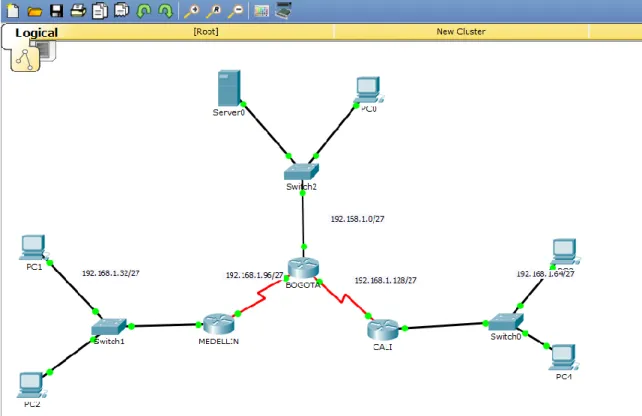
Task: Click the Redo arrow icon
Action: (x=165, y=11)
